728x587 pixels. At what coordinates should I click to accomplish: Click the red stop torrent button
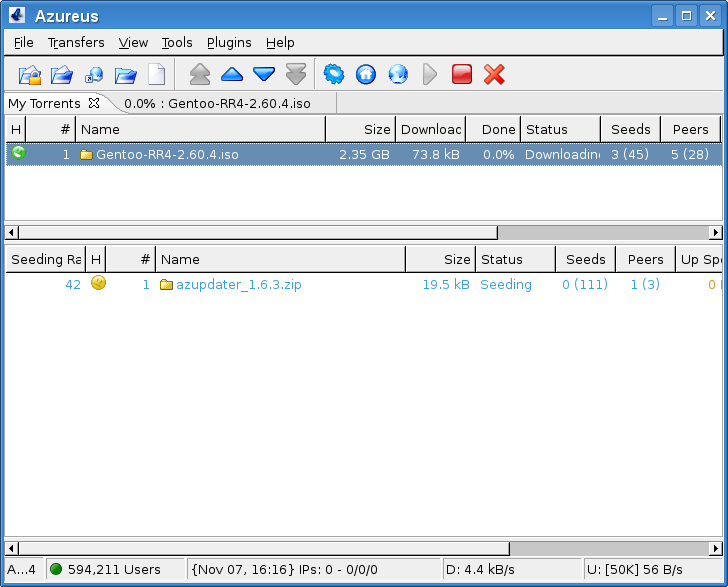(x=462, y=74)
